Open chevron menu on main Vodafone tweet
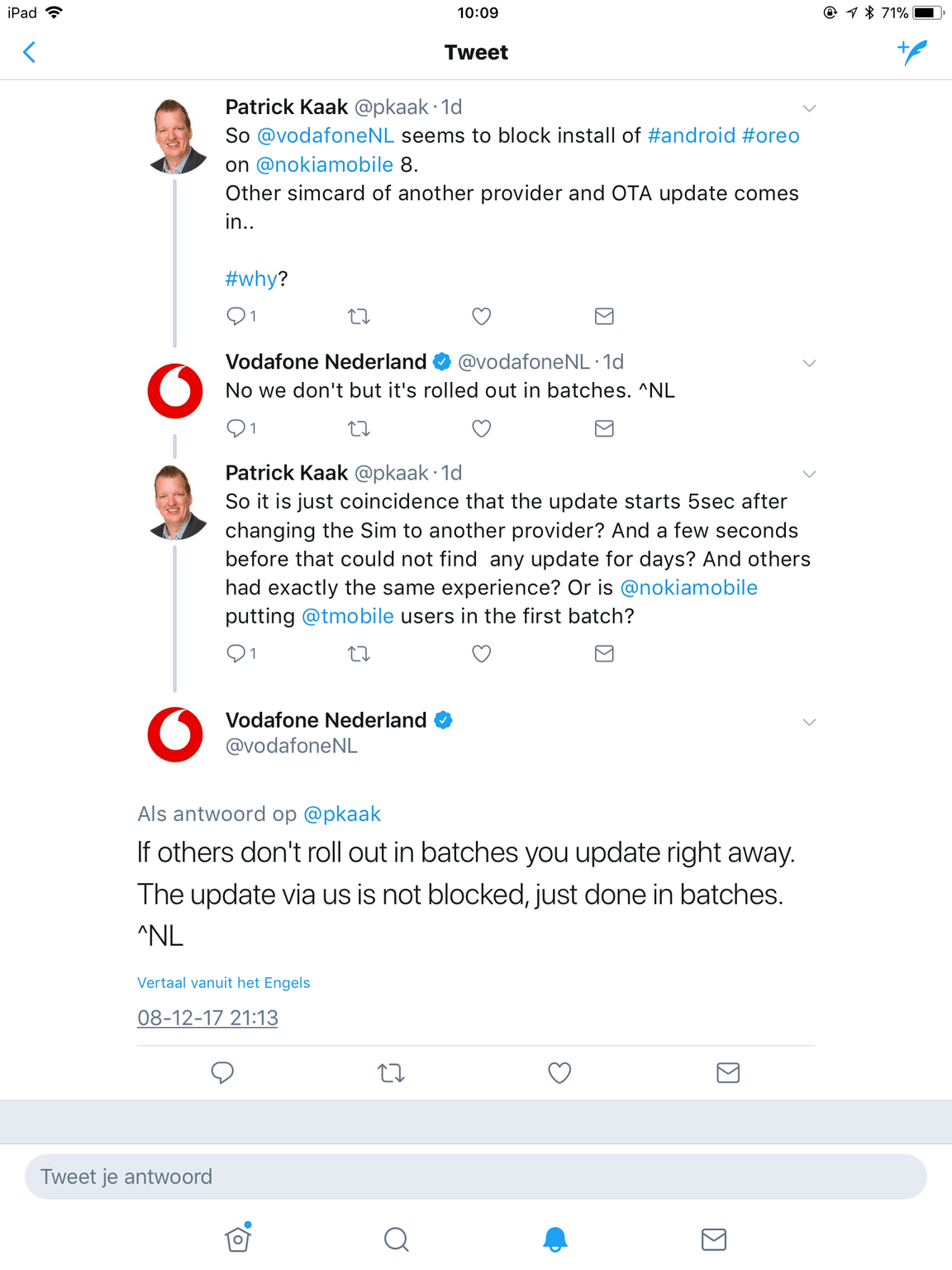 click(809, 722)
